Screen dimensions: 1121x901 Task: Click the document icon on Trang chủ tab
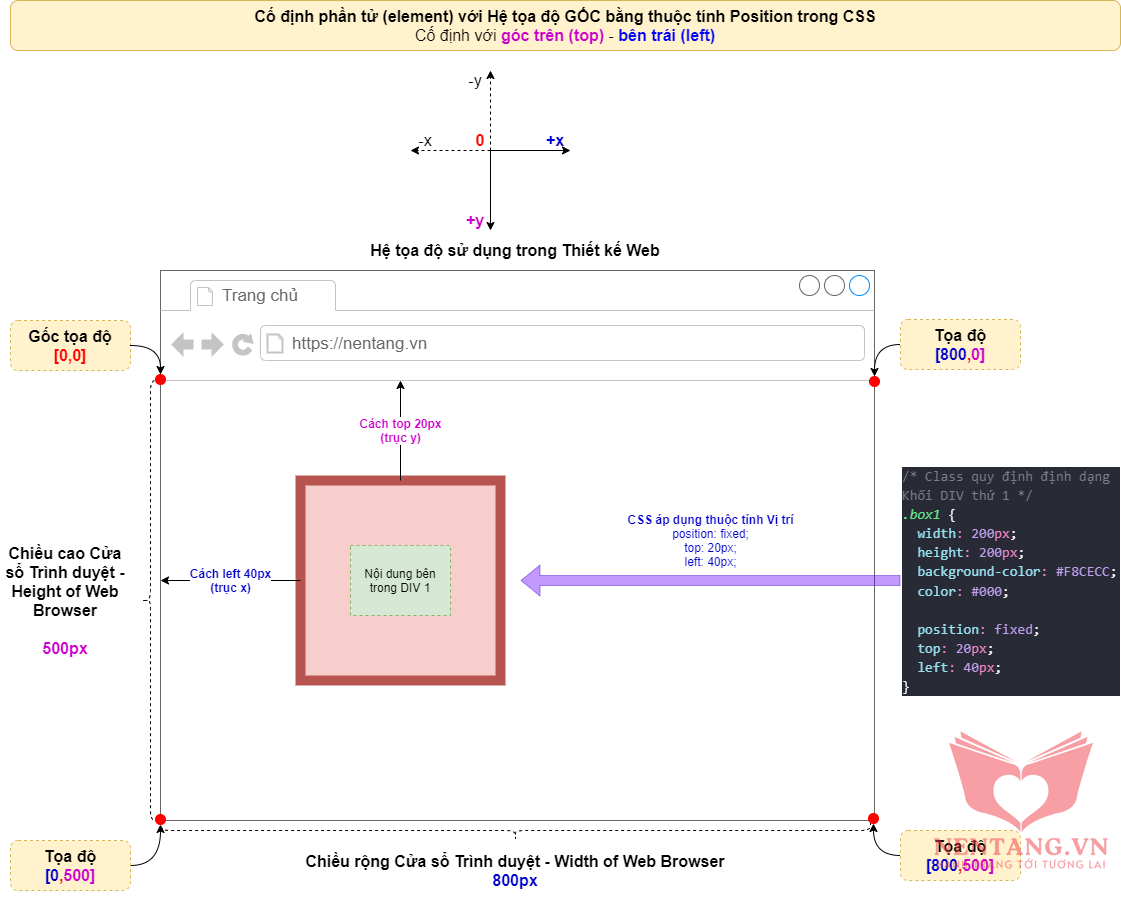(x=205, y=296)
